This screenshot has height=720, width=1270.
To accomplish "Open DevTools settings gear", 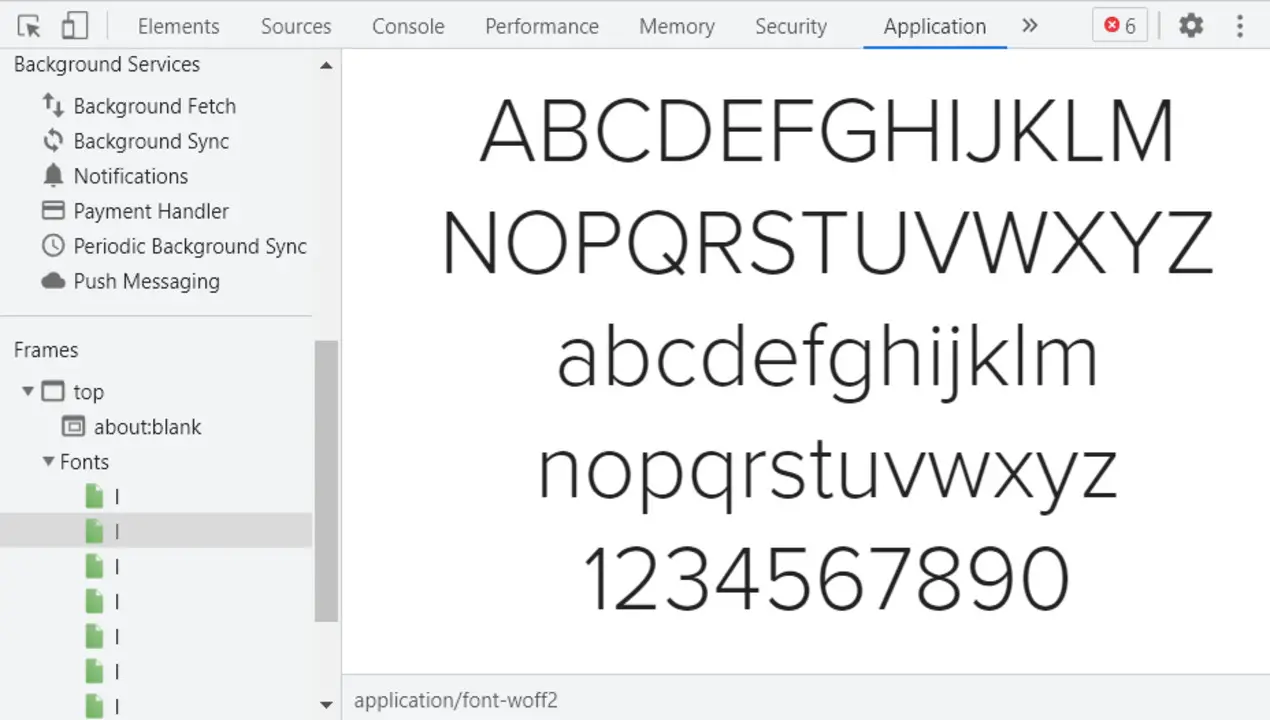I will pos(1190,26).
